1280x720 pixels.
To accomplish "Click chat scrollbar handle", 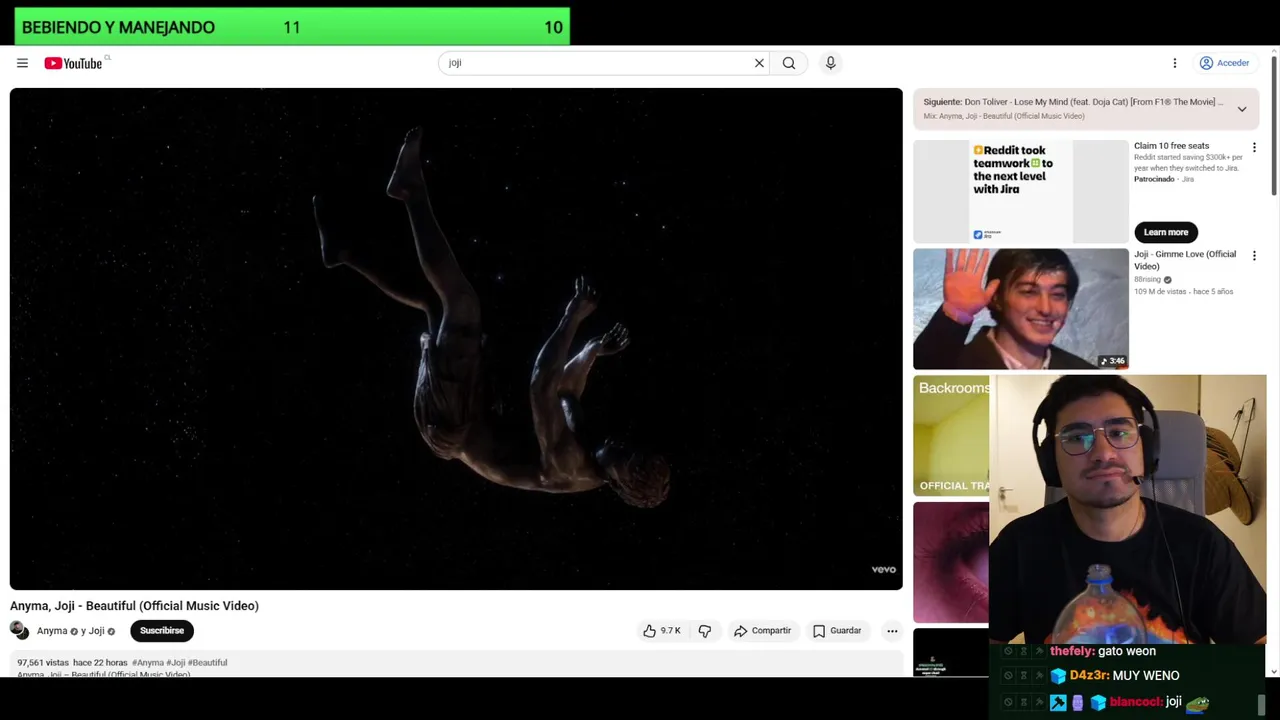I will tap(1261, 706).
